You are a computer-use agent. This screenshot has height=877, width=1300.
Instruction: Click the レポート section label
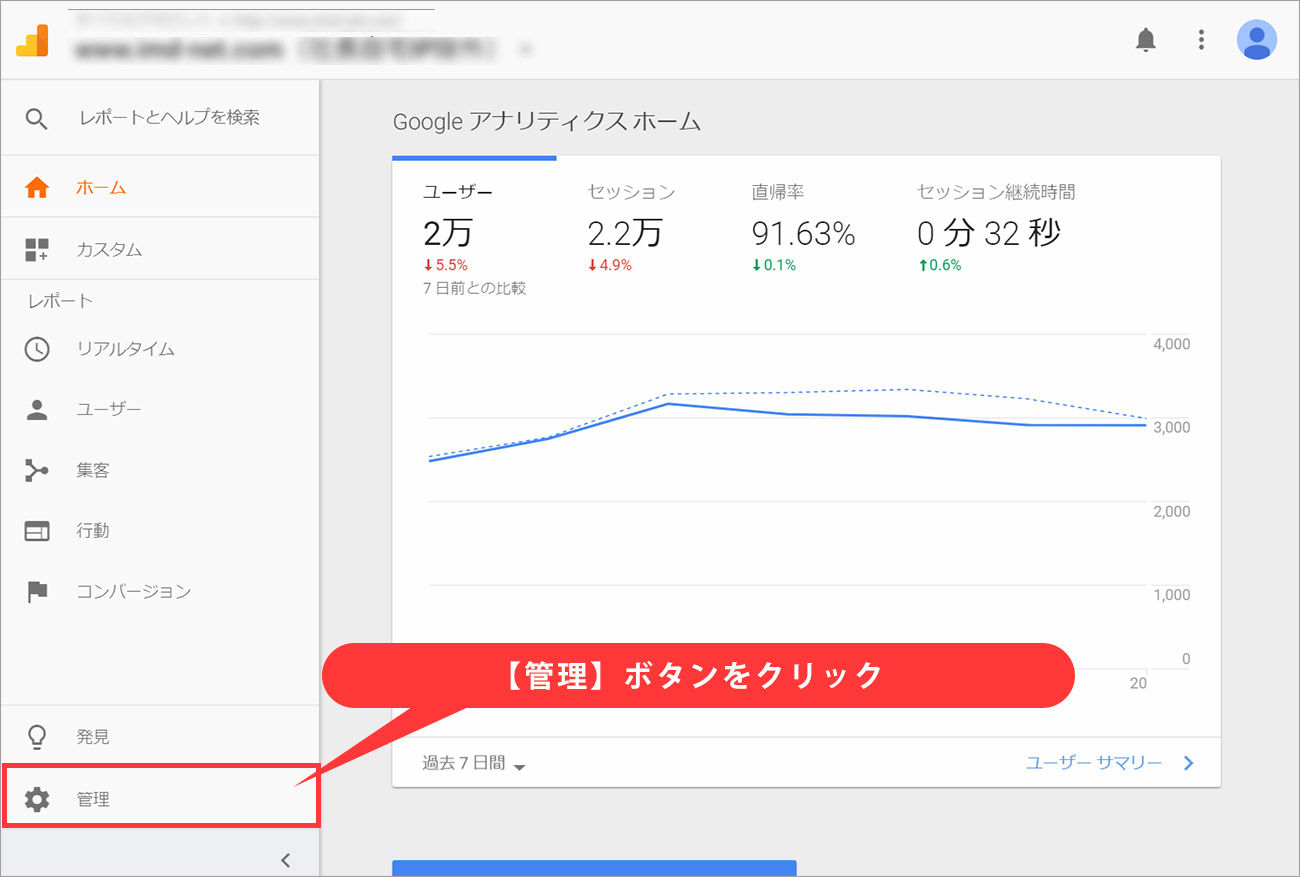click(x=60, y=301)
